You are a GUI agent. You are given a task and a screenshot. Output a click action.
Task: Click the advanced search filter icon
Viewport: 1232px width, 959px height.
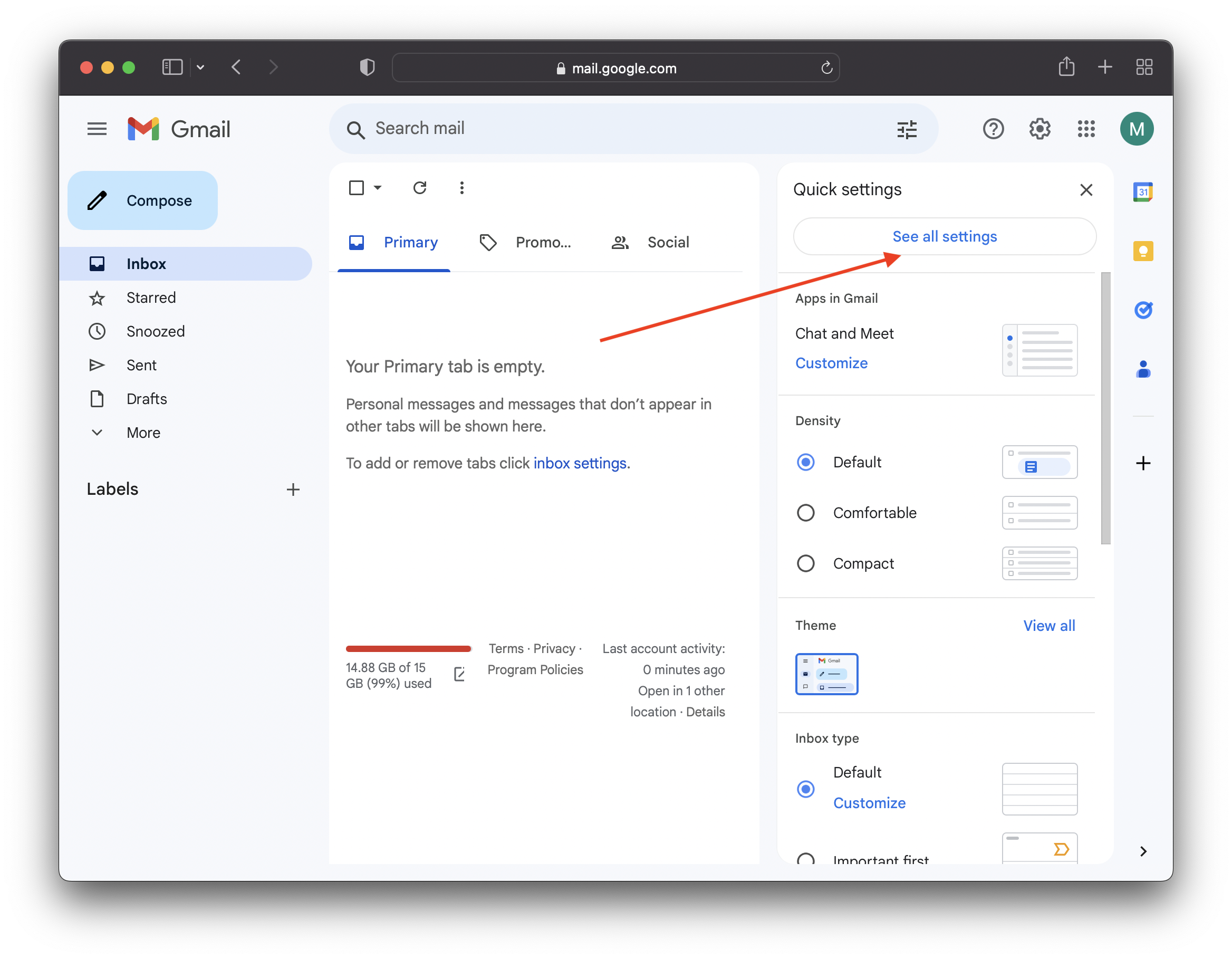(x=907, y=128)
